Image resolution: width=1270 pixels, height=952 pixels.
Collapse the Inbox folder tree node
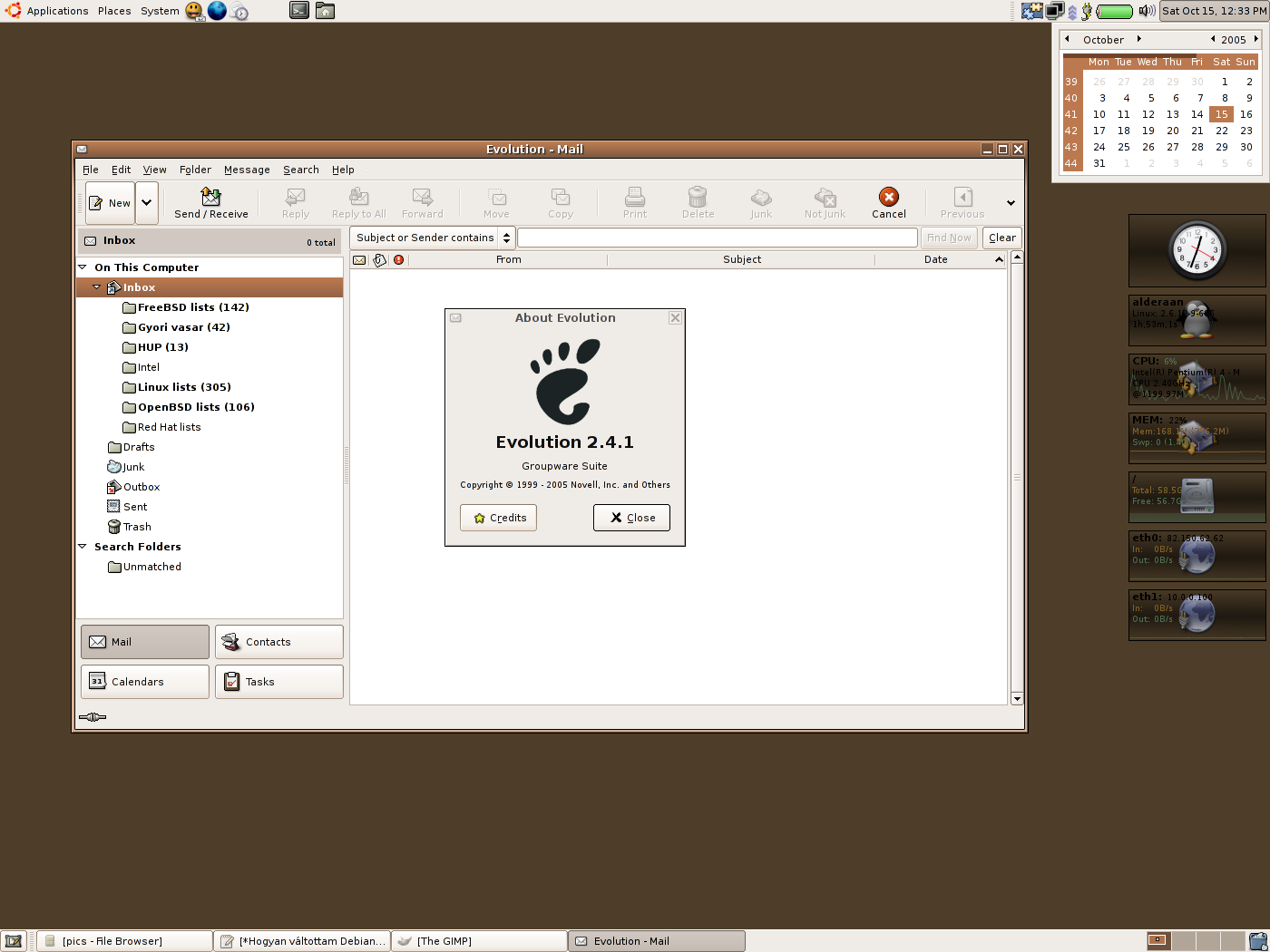click(97, 287)
